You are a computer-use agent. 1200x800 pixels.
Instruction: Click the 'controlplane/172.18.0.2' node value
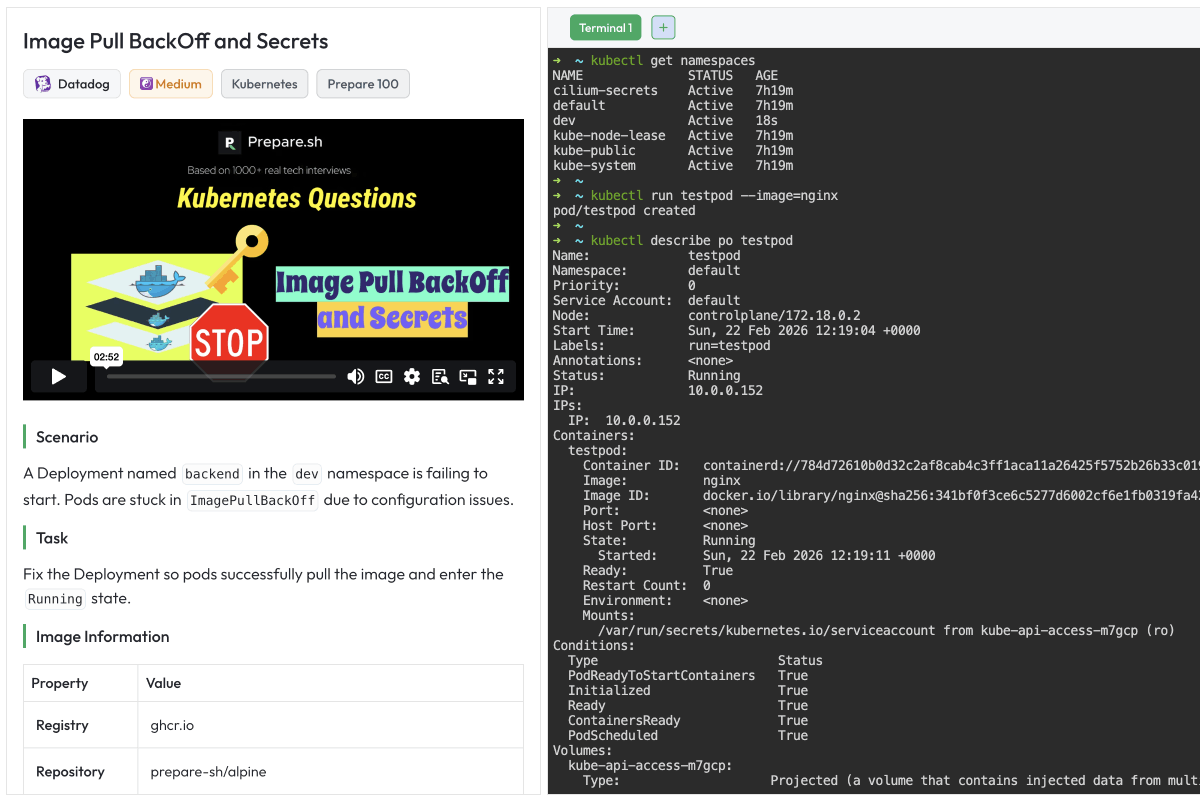(x=775, y=315)
